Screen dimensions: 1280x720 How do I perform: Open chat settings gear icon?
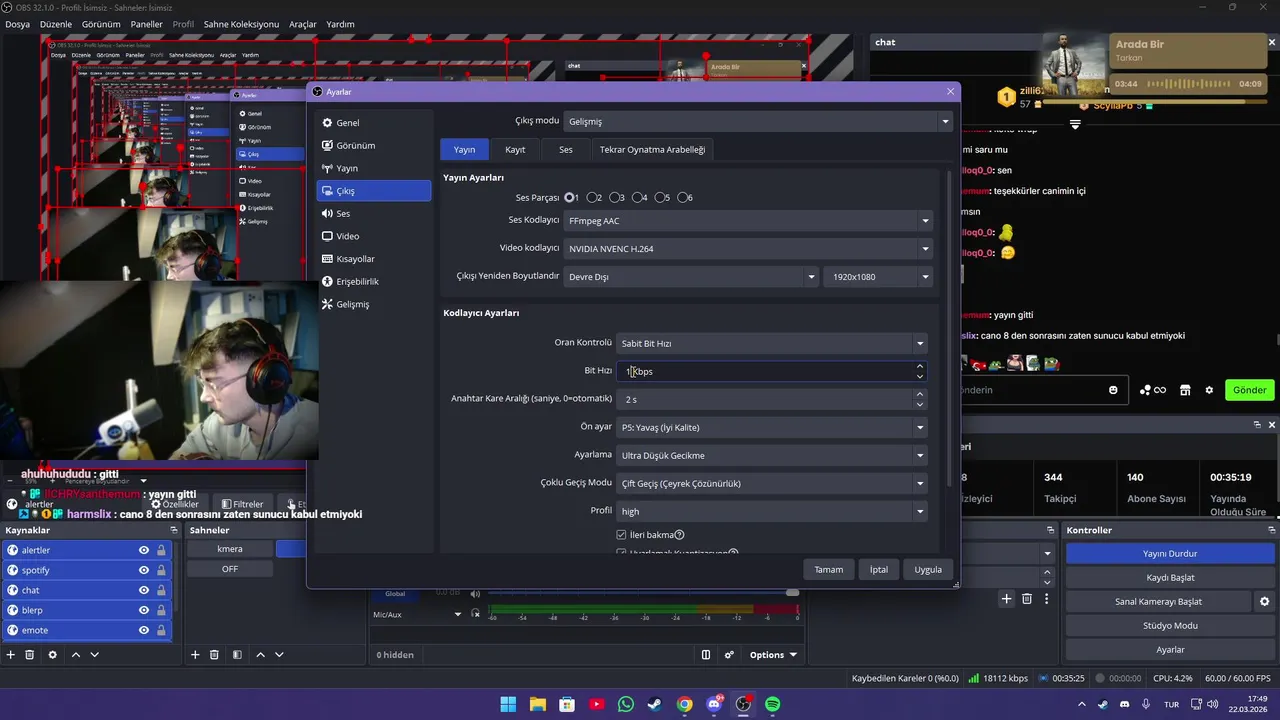pos(1209,390)
